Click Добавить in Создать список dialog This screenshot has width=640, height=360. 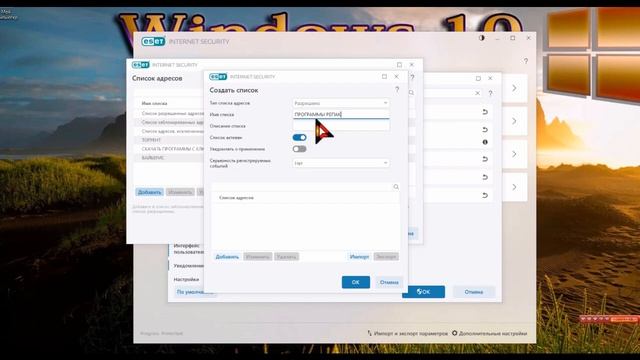[x=227, y=257]
